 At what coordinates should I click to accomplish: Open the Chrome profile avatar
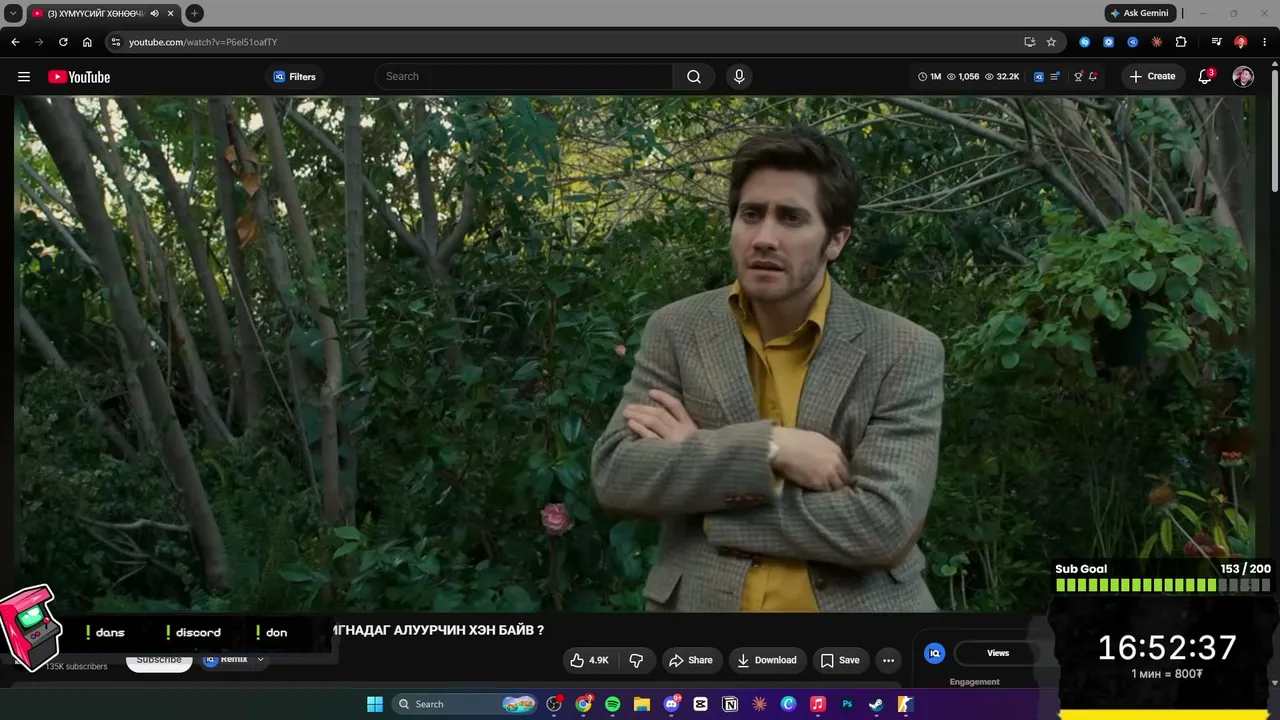click(1241, 42)
